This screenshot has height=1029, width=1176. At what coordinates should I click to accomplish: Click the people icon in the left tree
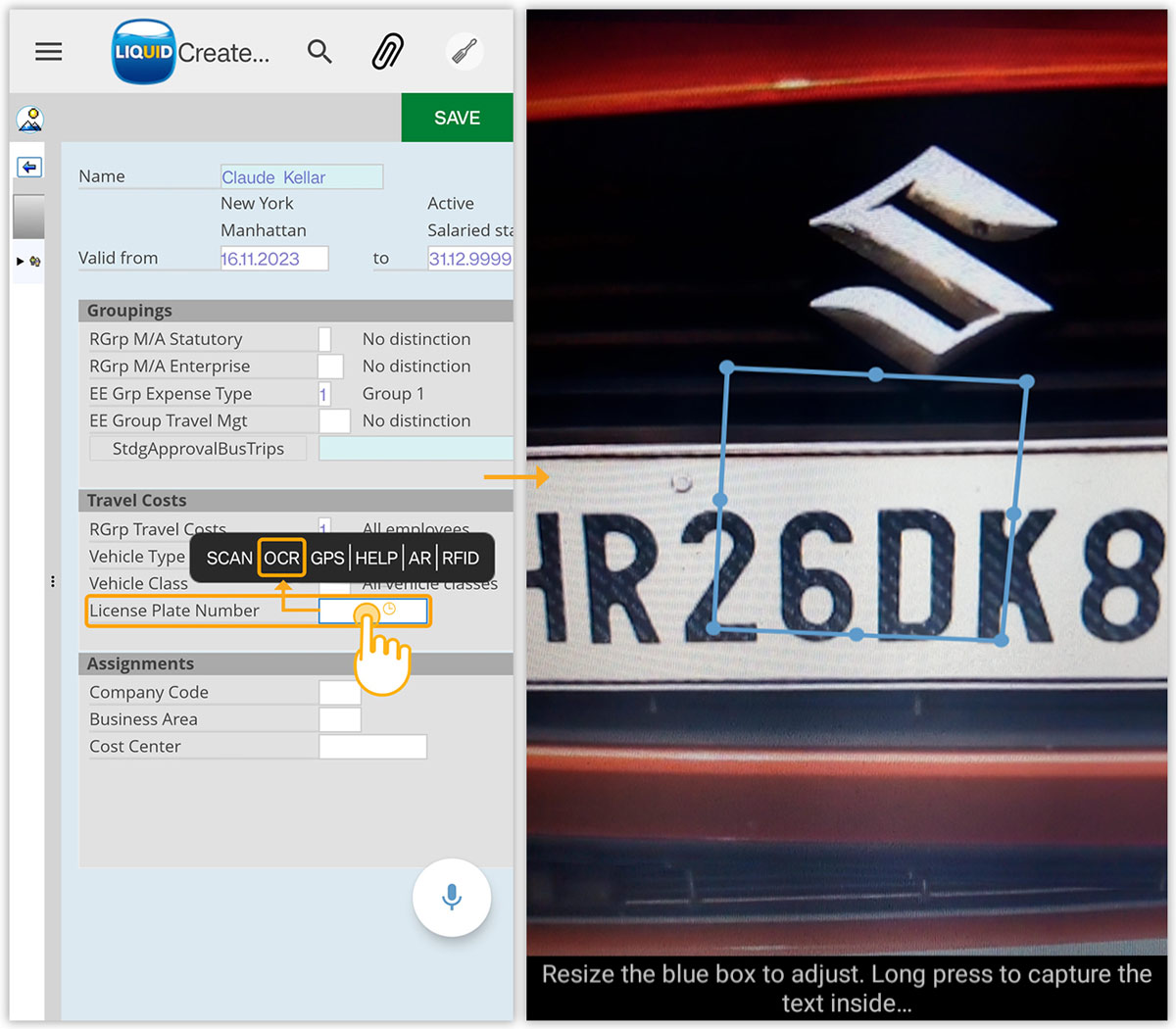pyautogui.click(x=35, y=262)
